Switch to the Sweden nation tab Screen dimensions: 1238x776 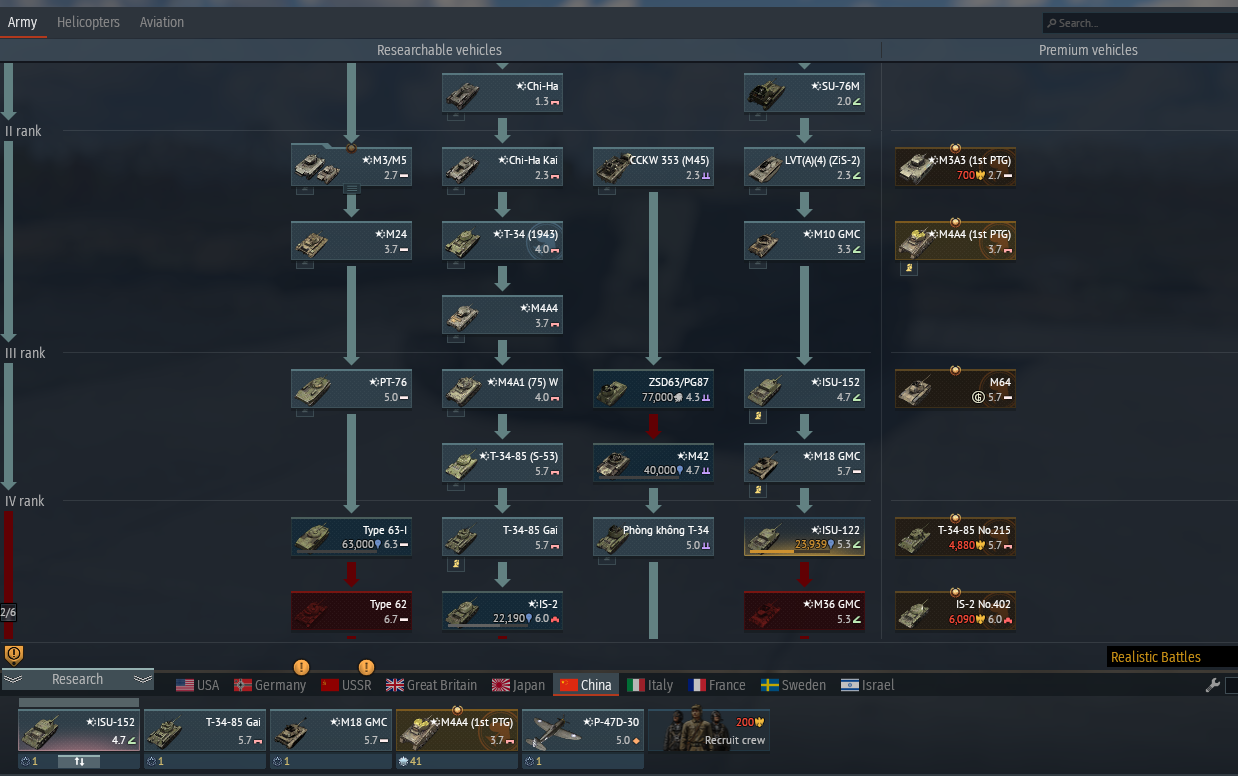793,685
